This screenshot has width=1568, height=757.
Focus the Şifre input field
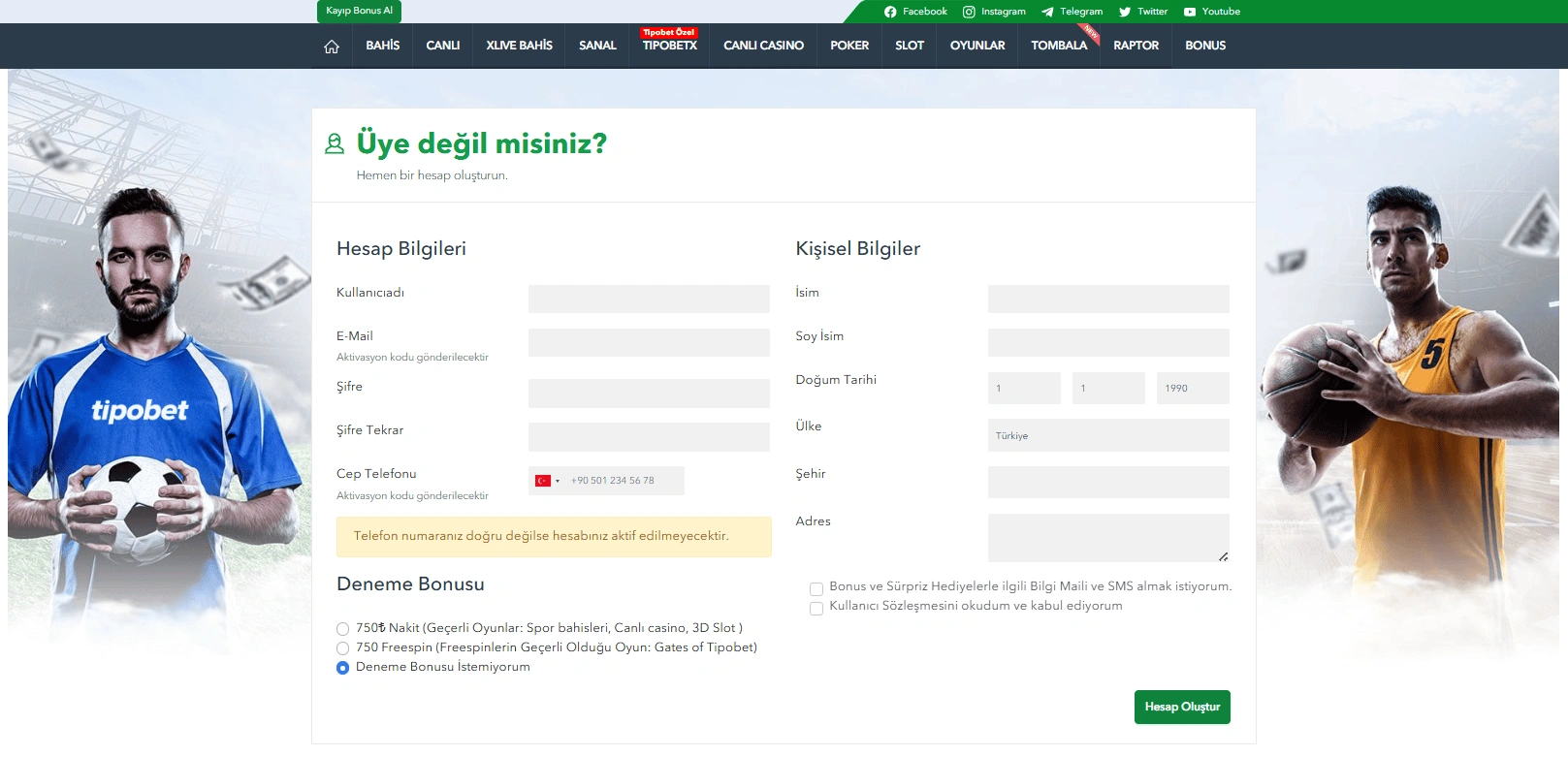[649, 394]
